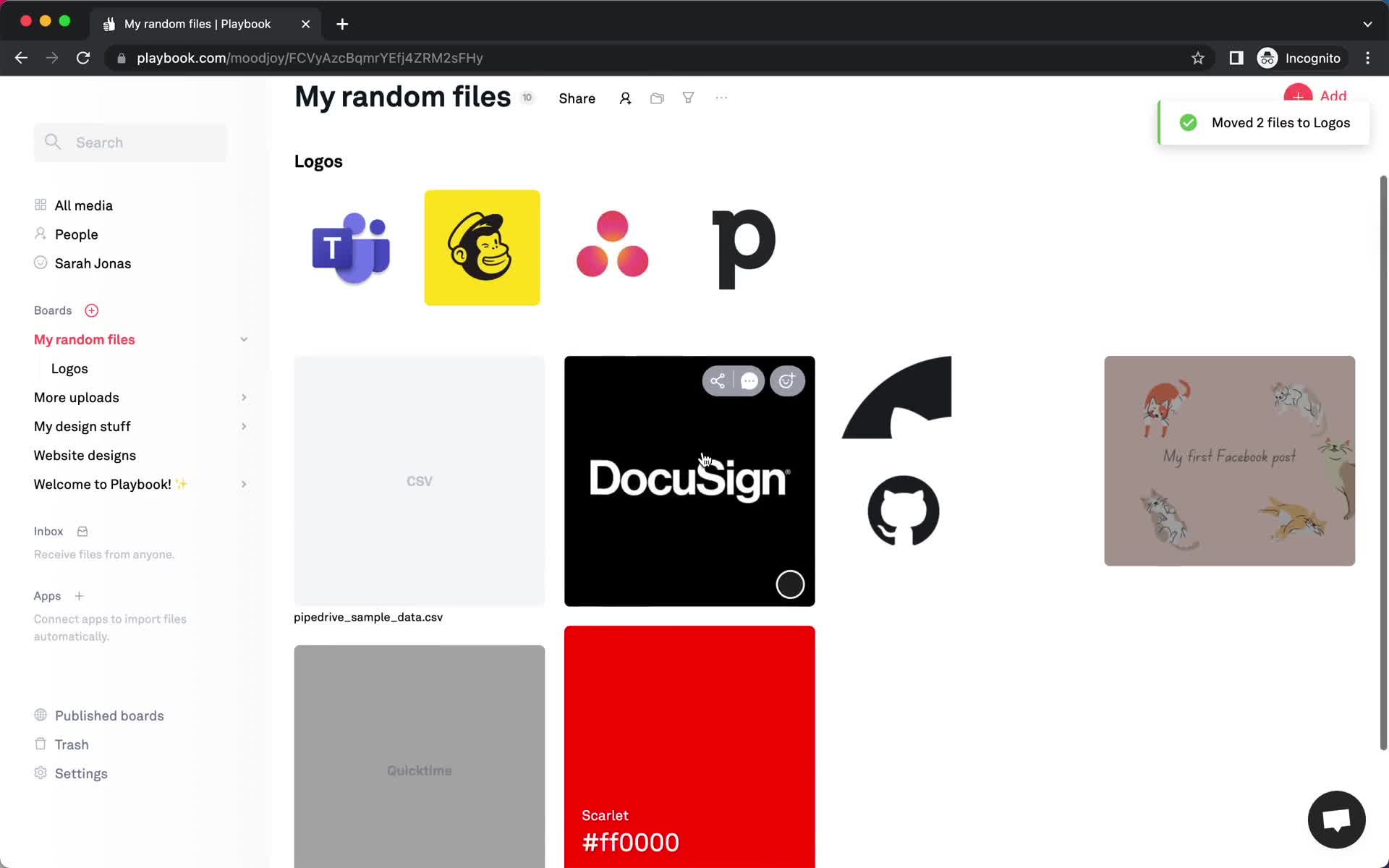Click the share icon on DocuSign file

point(717,380)
